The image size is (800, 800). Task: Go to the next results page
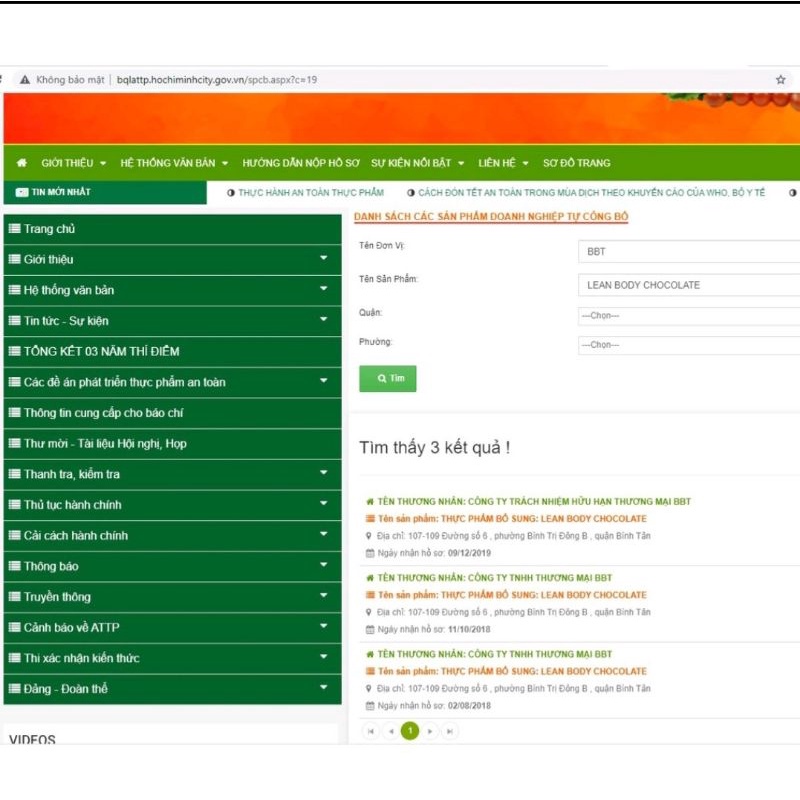click(x=430, y=731)
